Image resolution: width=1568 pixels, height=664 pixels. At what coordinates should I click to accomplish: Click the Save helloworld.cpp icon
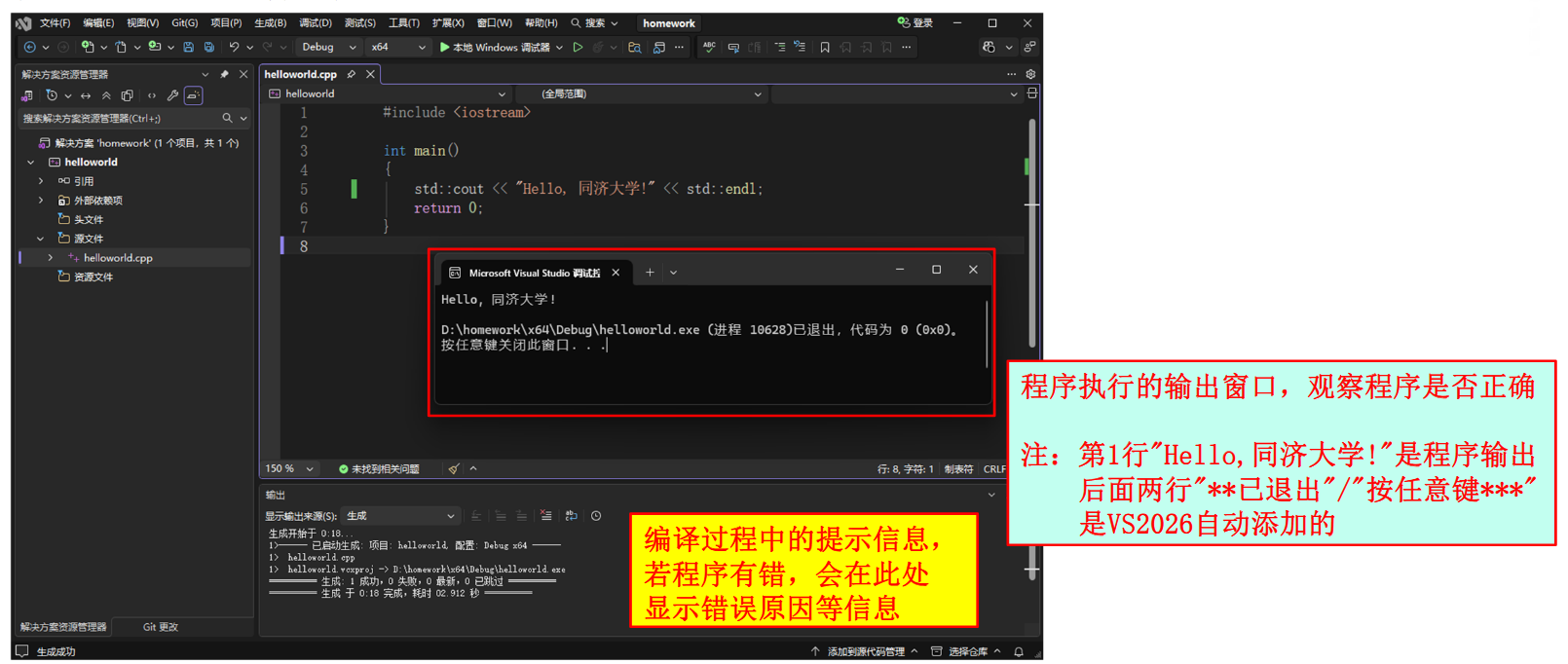[x=188, y=47]
